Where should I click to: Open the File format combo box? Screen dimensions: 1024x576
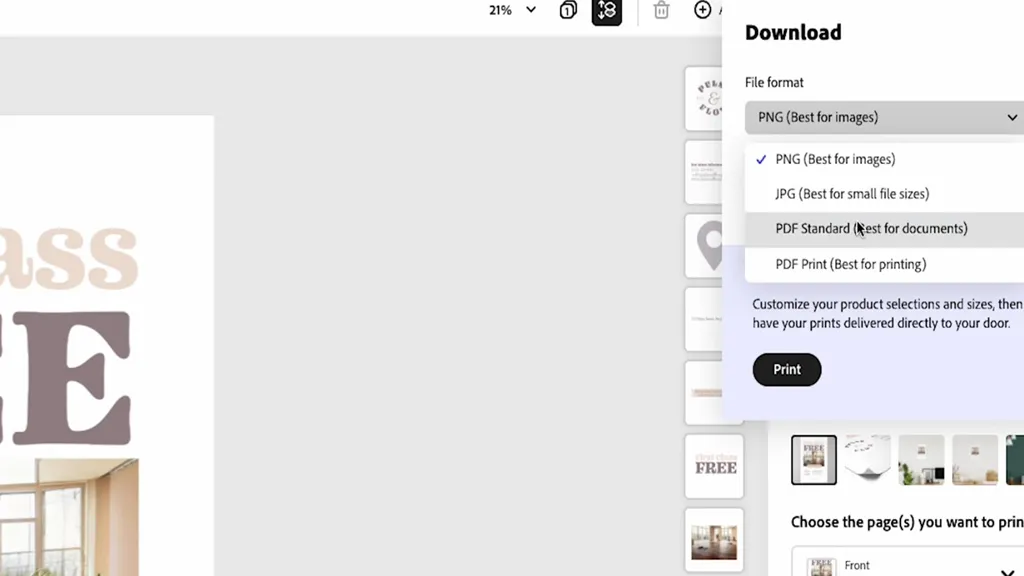pyautogui.click(x=886, y=118)
